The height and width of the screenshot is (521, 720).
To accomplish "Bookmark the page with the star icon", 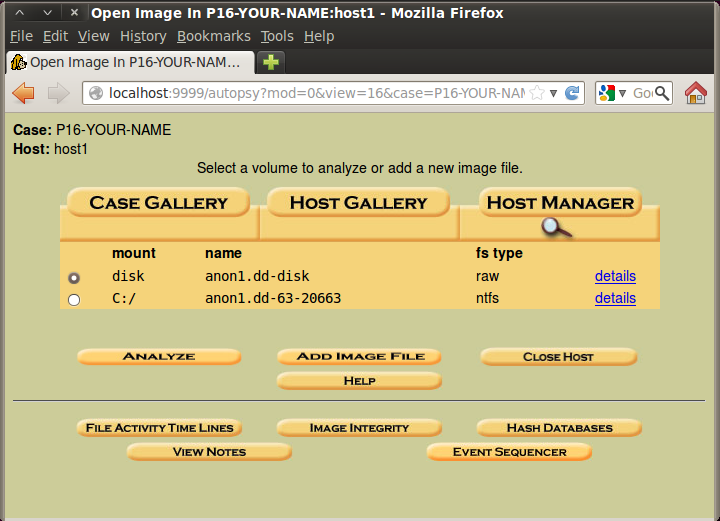I will pyautogui.click(x=536, y=93).
